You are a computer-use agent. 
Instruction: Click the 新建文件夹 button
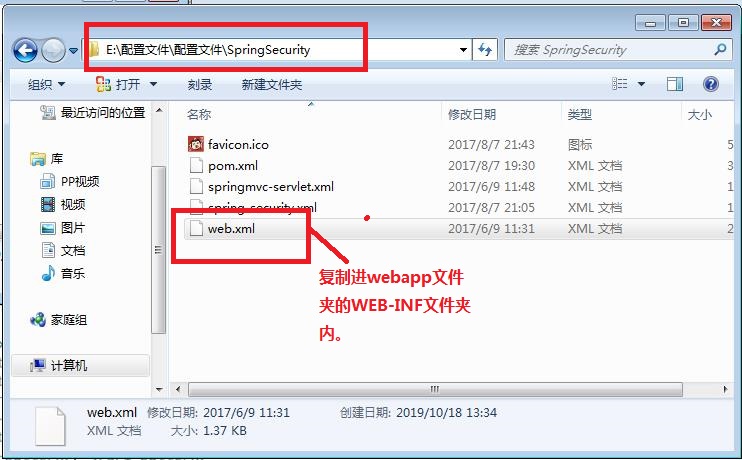point(272,85)
